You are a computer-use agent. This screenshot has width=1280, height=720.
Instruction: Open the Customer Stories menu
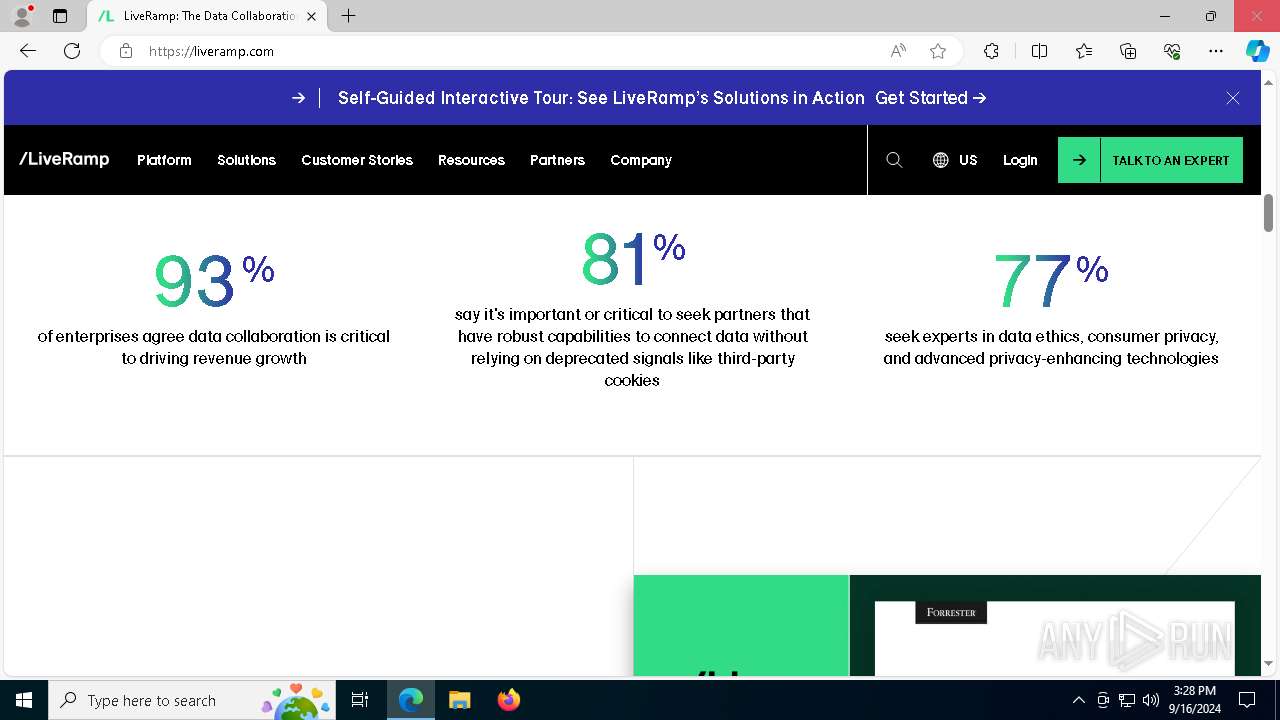click(x=357, y=160)
